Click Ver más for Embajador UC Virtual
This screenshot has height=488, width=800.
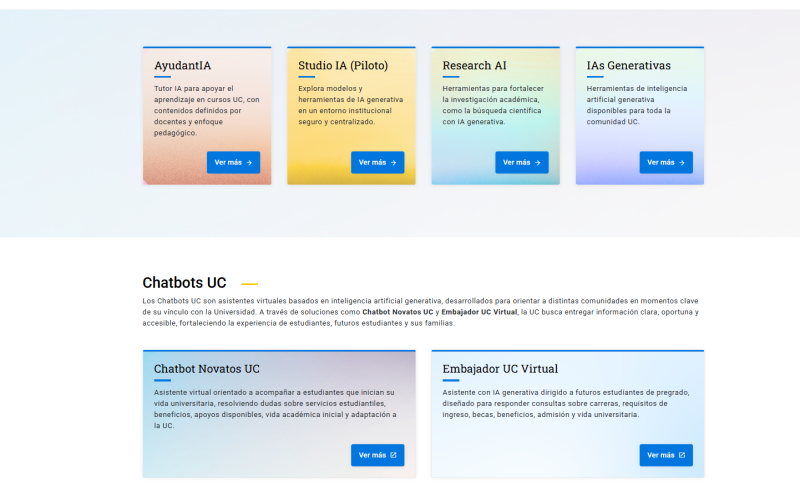tap(666, 455)
